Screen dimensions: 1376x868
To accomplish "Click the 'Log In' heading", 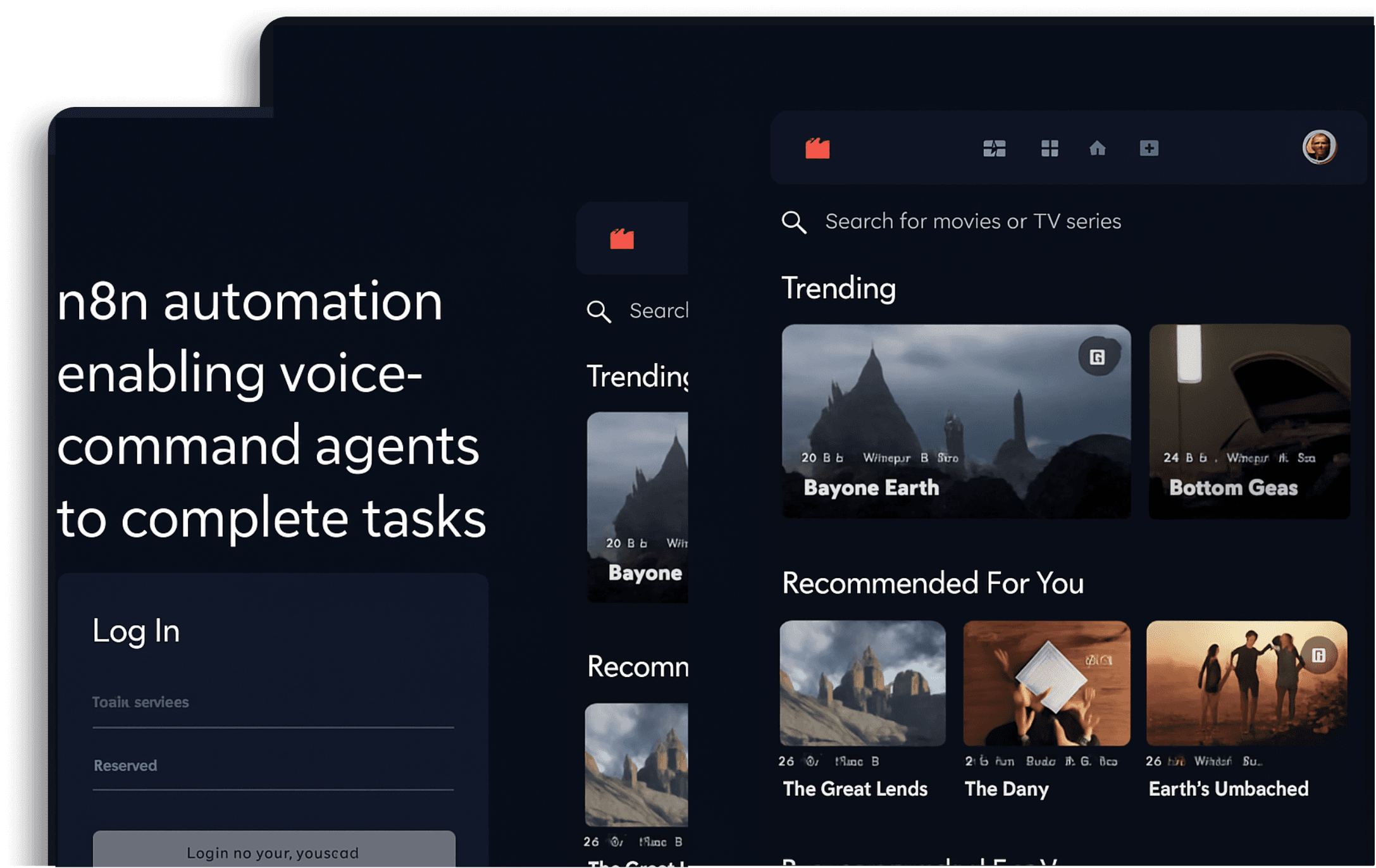I will 136,631.
